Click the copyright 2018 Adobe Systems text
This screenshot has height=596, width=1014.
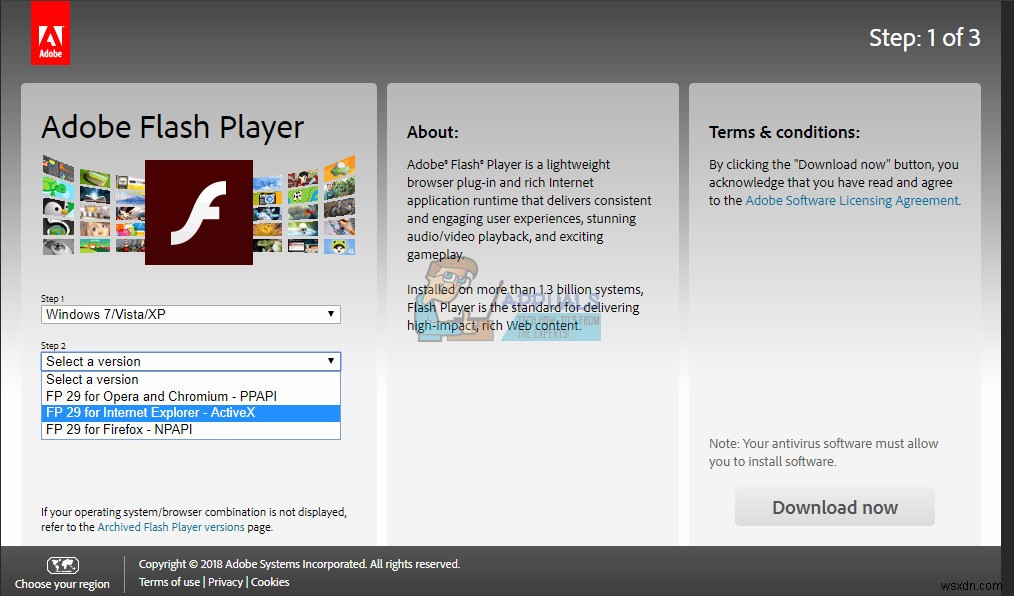pyautogui.click(x=299, y=564)
